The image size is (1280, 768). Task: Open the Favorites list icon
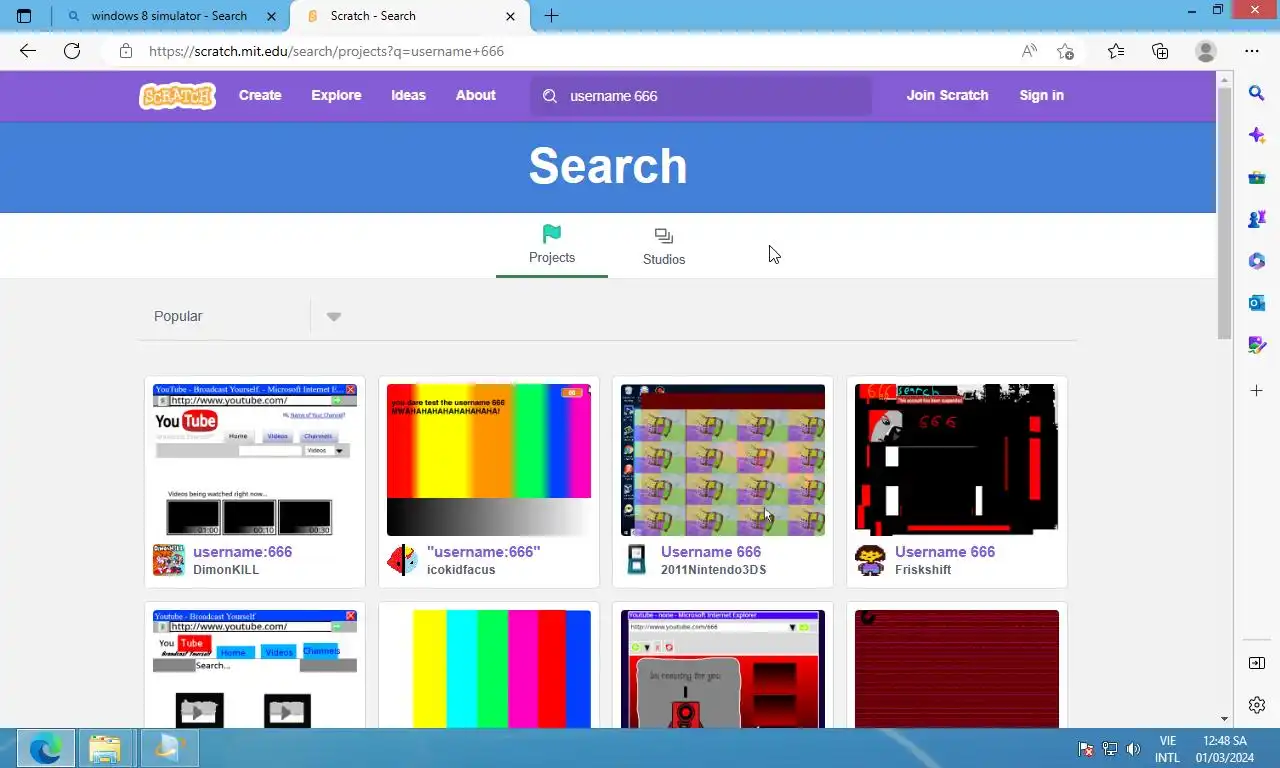point(1116,51)
